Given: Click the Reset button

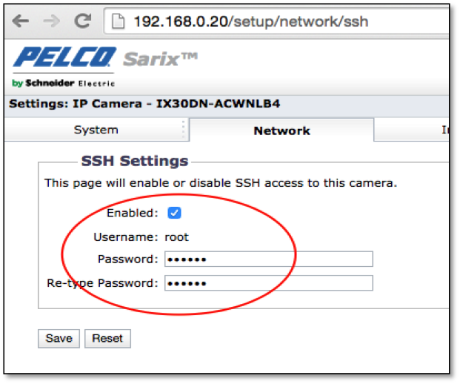Looking at the screenshot, I should (107, 338).
